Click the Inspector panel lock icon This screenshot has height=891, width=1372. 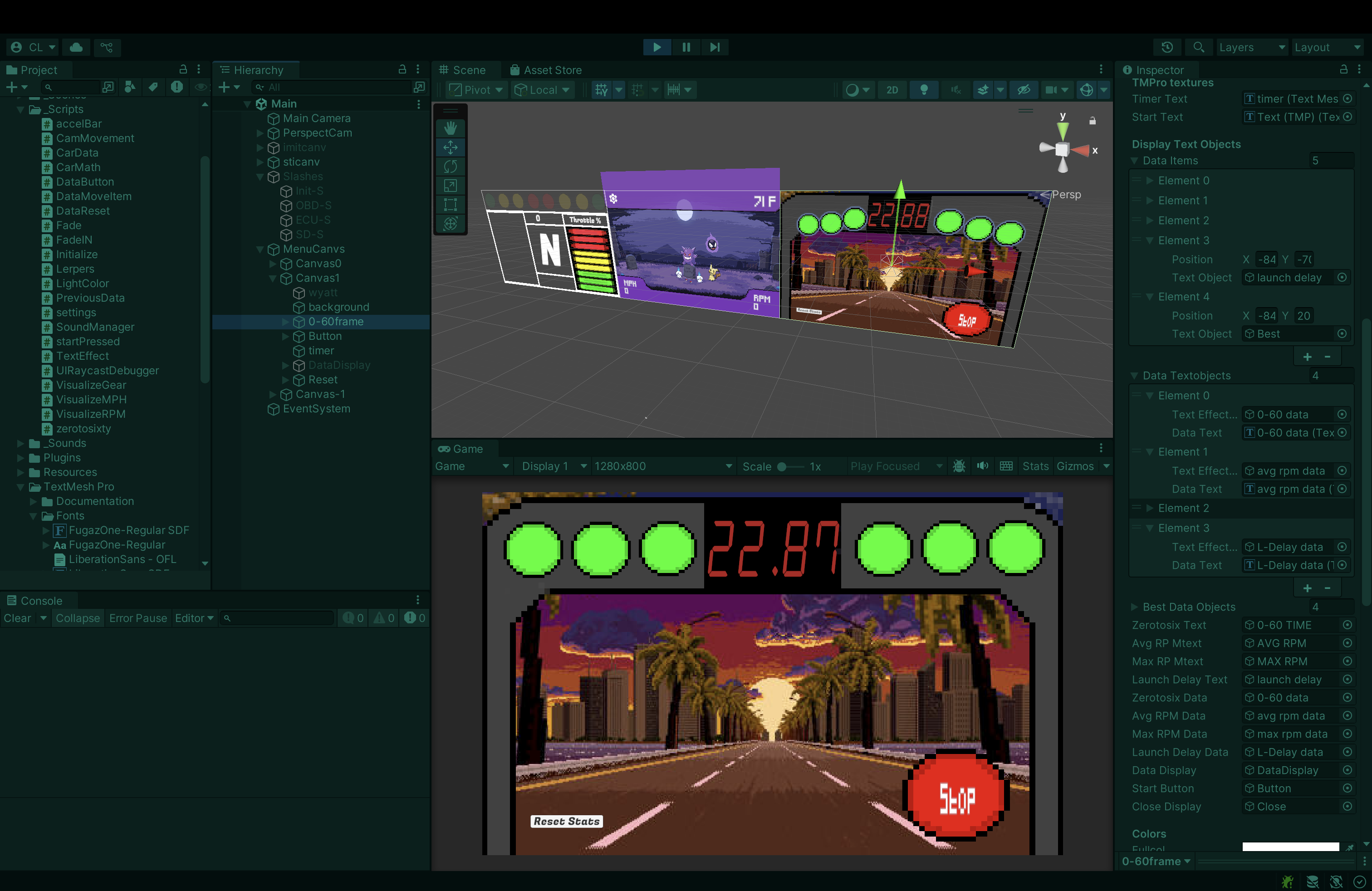[x=1344, y=69]
